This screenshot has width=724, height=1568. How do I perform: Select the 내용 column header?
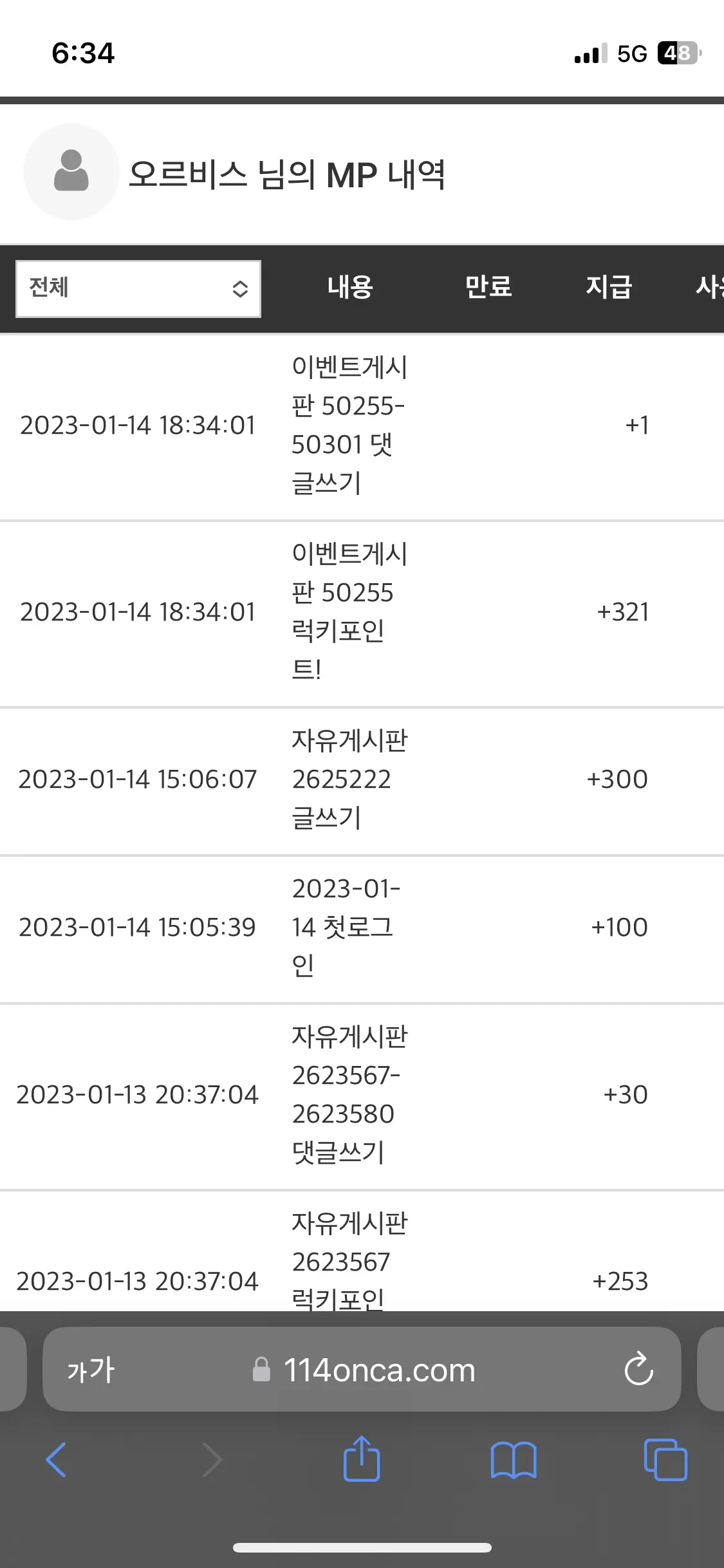click(x=350, y=287)
